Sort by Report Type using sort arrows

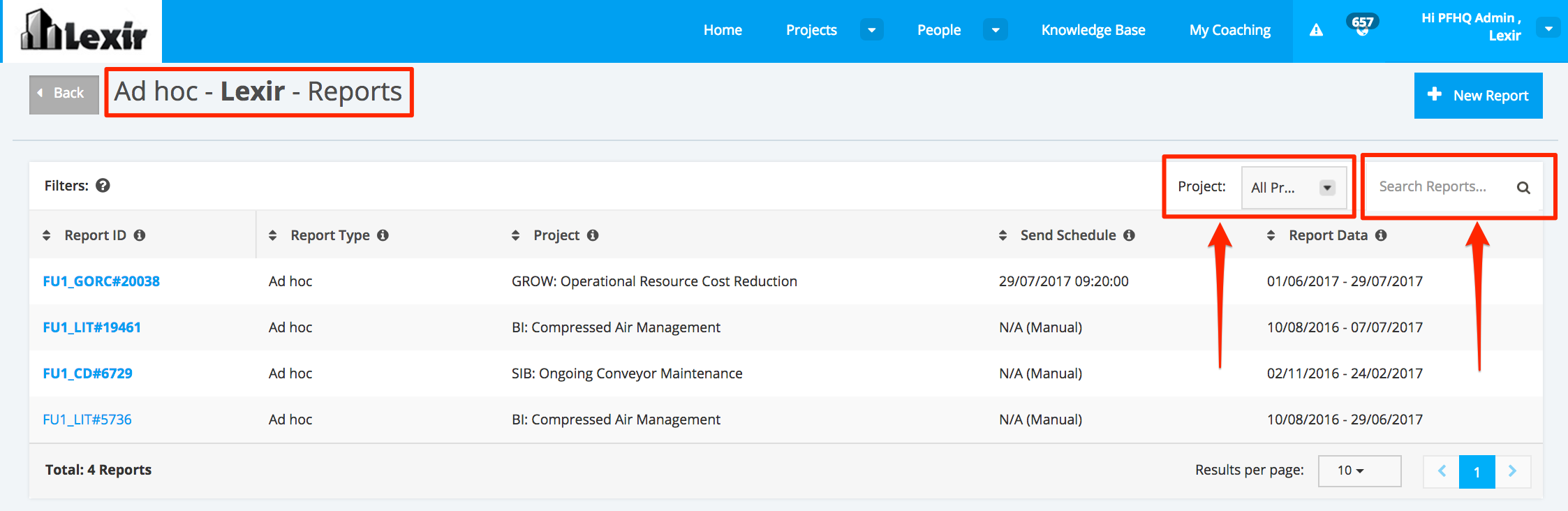[x=273, y=235]
